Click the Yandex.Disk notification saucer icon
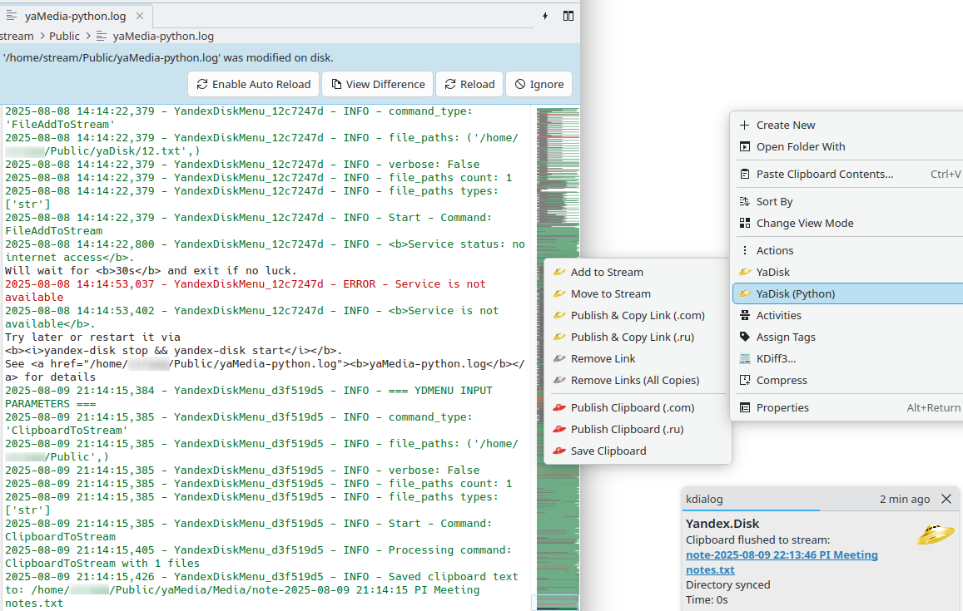This screenshot has width=963, height=611. pyautogui.click(x=935, y=534)
